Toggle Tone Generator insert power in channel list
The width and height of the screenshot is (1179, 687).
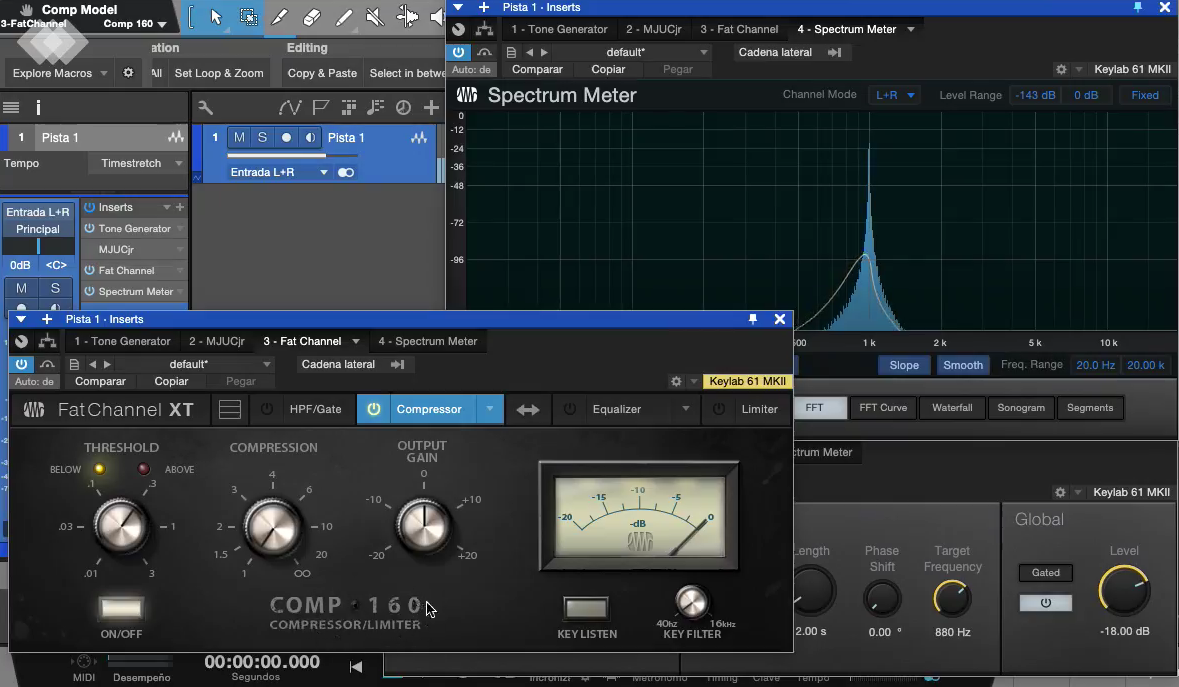[x=89, y=228]
